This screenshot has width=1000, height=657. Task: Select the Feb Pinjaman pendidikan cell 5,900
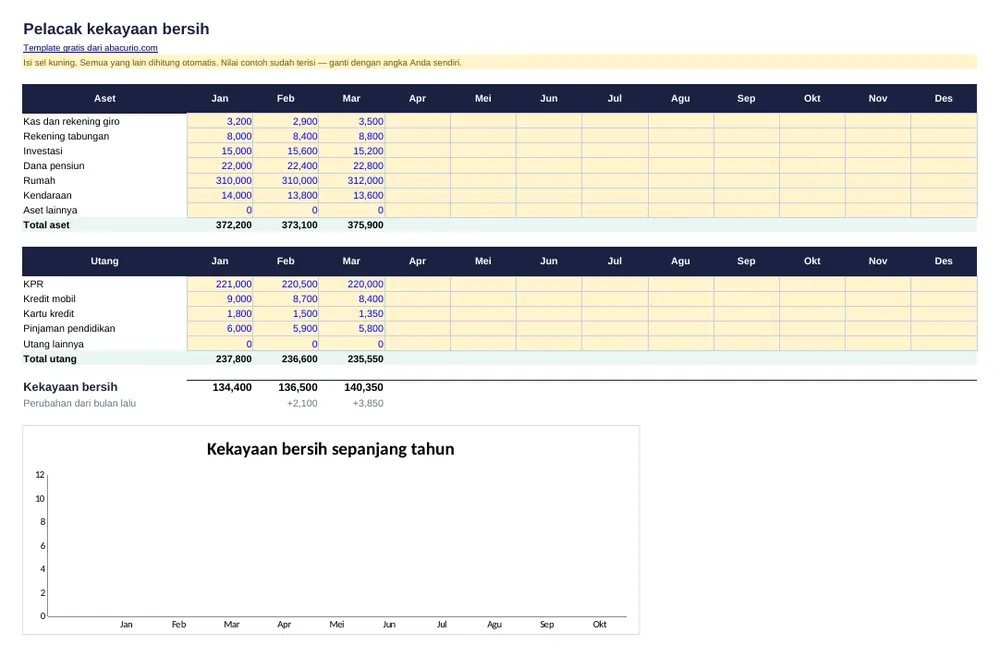click(x=286, y=328)
